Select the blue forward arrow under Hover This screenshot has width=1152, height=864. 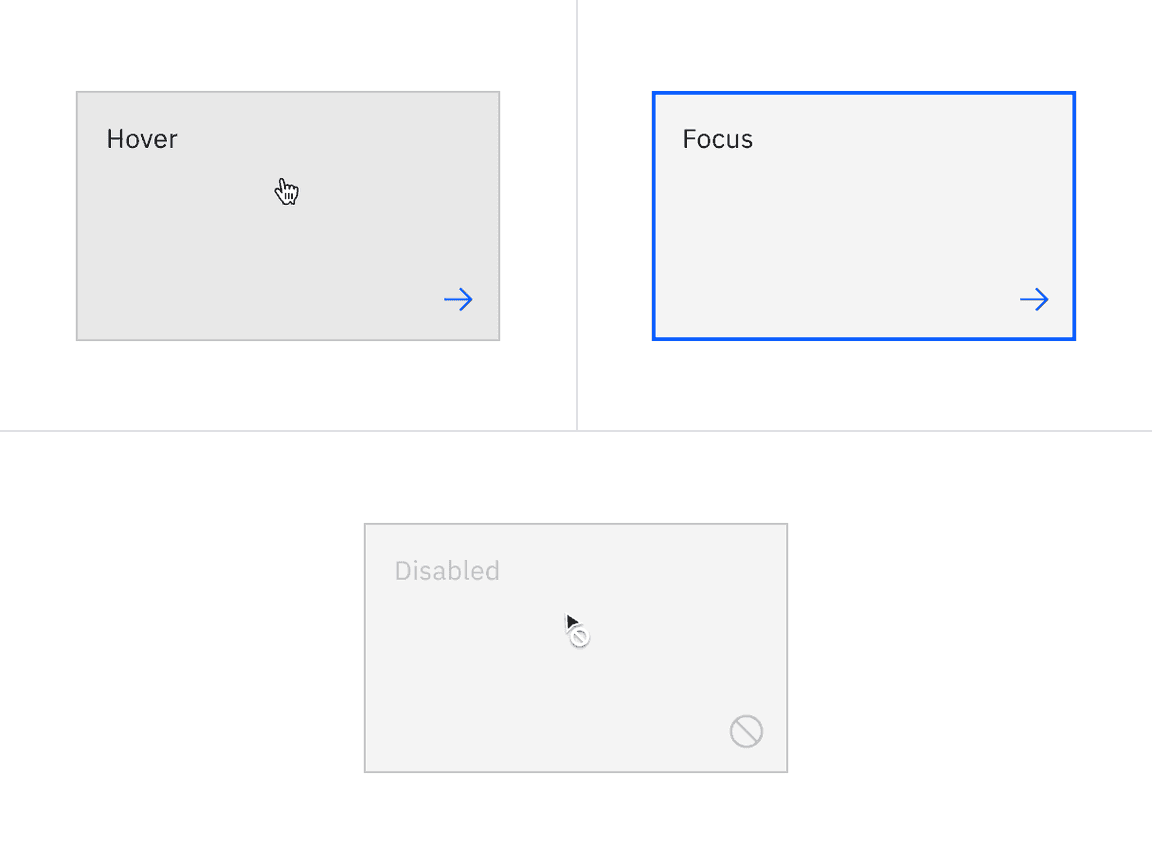[458, 299]
